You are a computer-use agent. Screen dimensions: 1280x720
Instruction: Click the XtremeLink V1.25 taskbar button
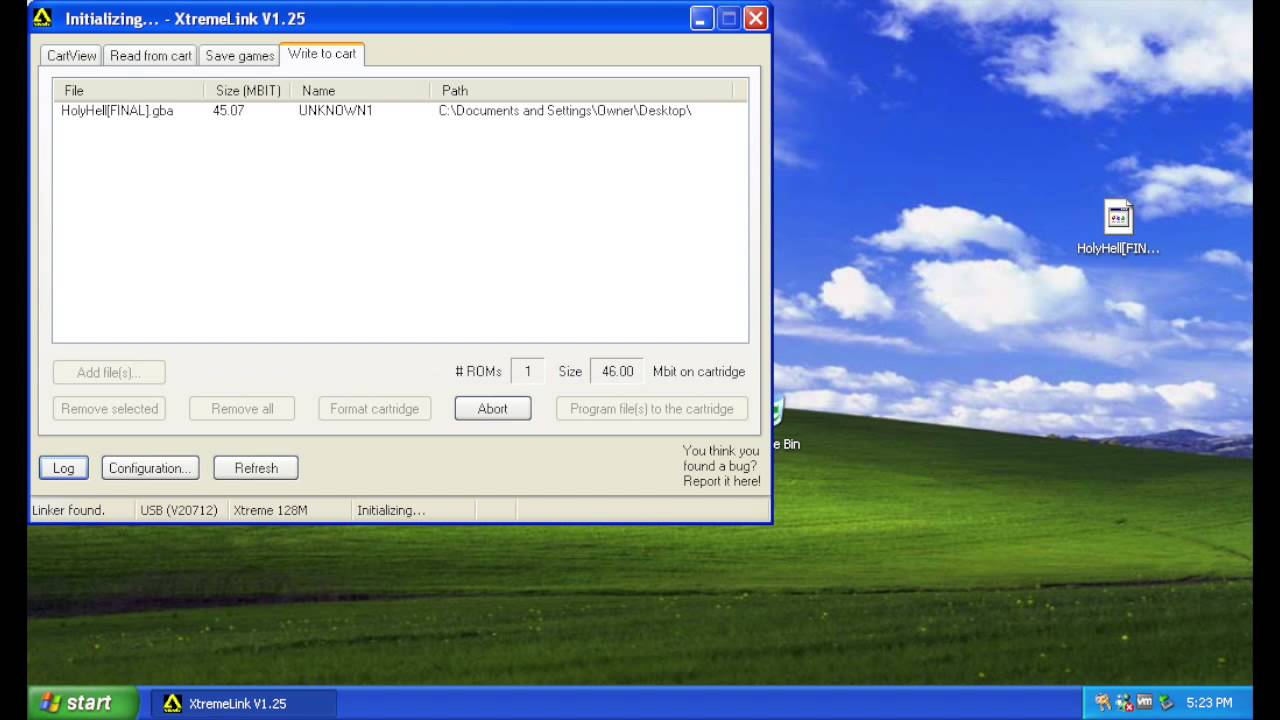243,703
